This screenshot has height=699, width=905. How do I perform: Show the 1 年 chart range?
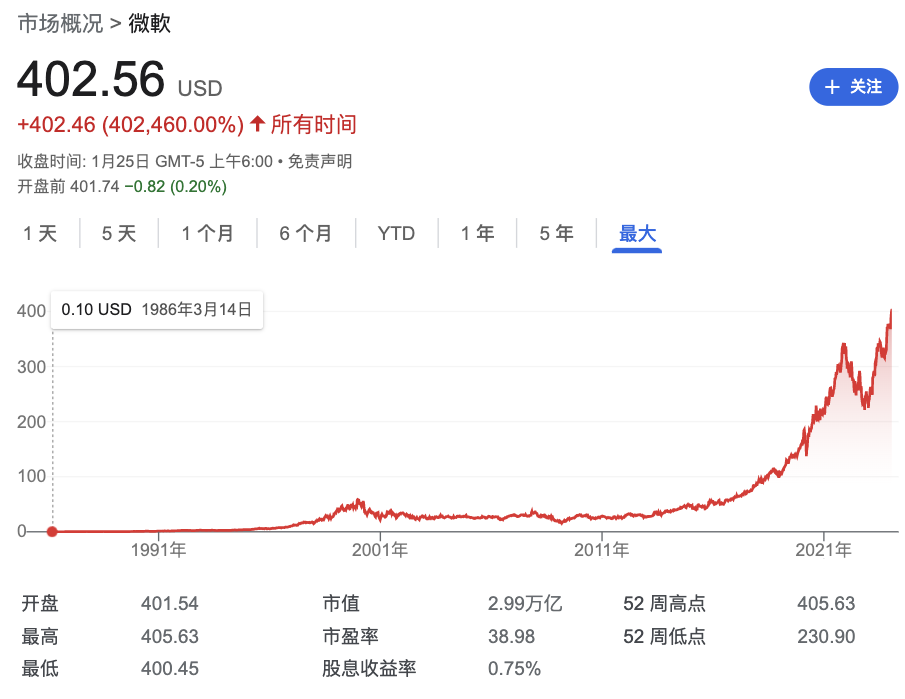477,233
